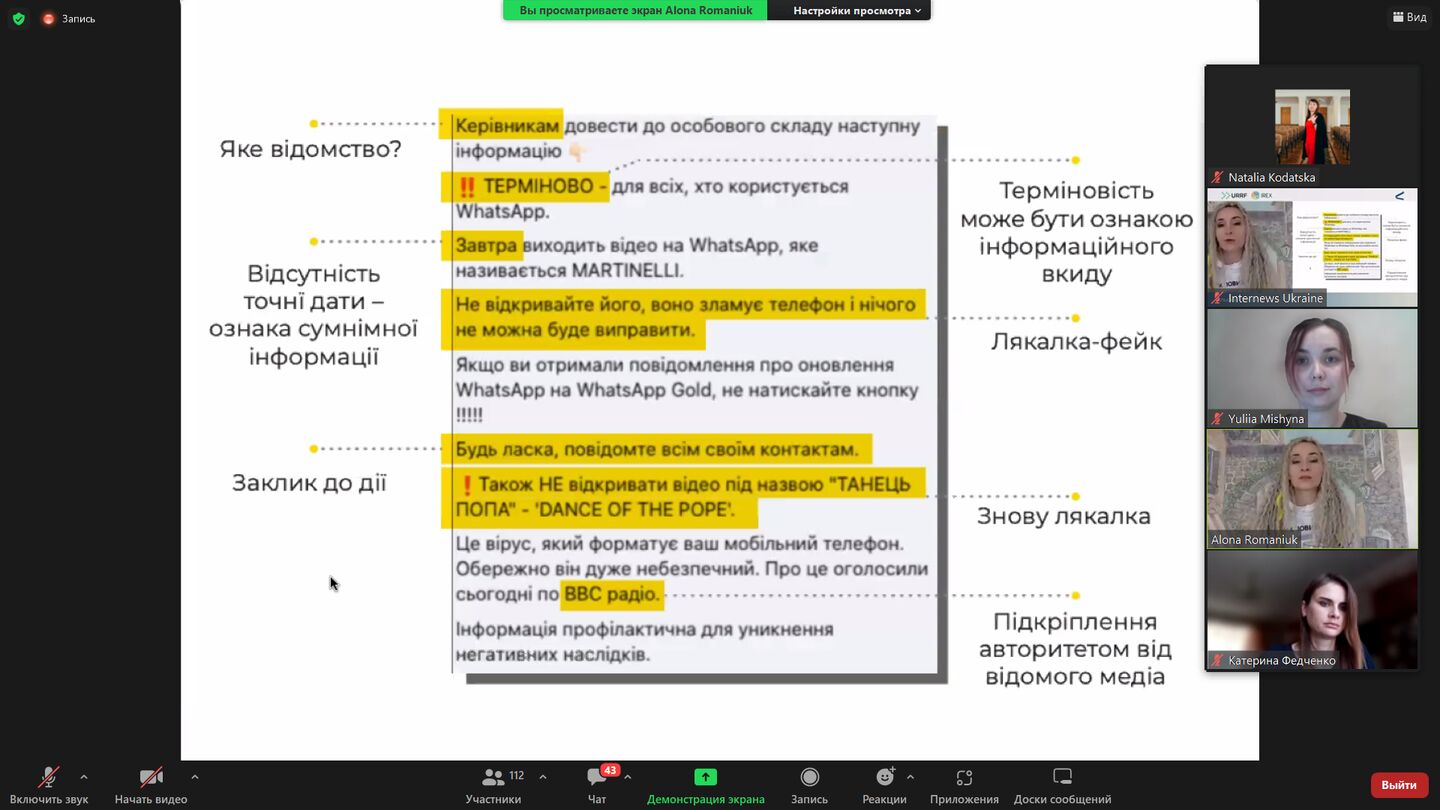Start camera with Начать видео button

[151, 785]
